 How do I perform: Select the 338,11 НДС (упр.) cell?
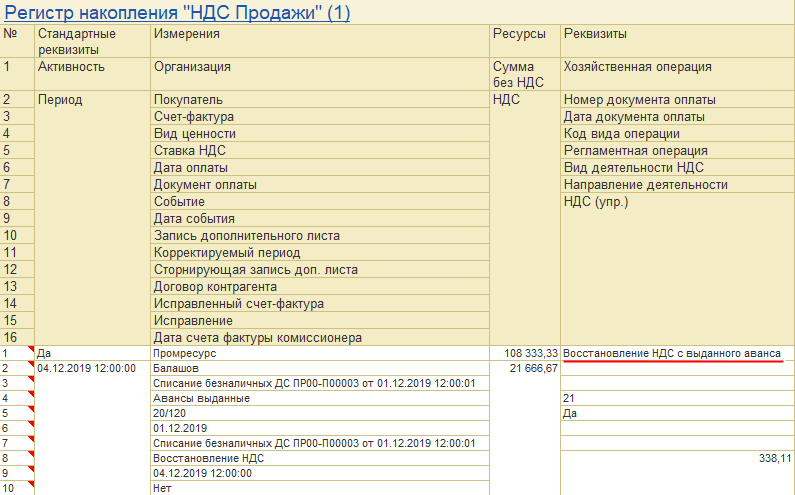tap(677, 458)
